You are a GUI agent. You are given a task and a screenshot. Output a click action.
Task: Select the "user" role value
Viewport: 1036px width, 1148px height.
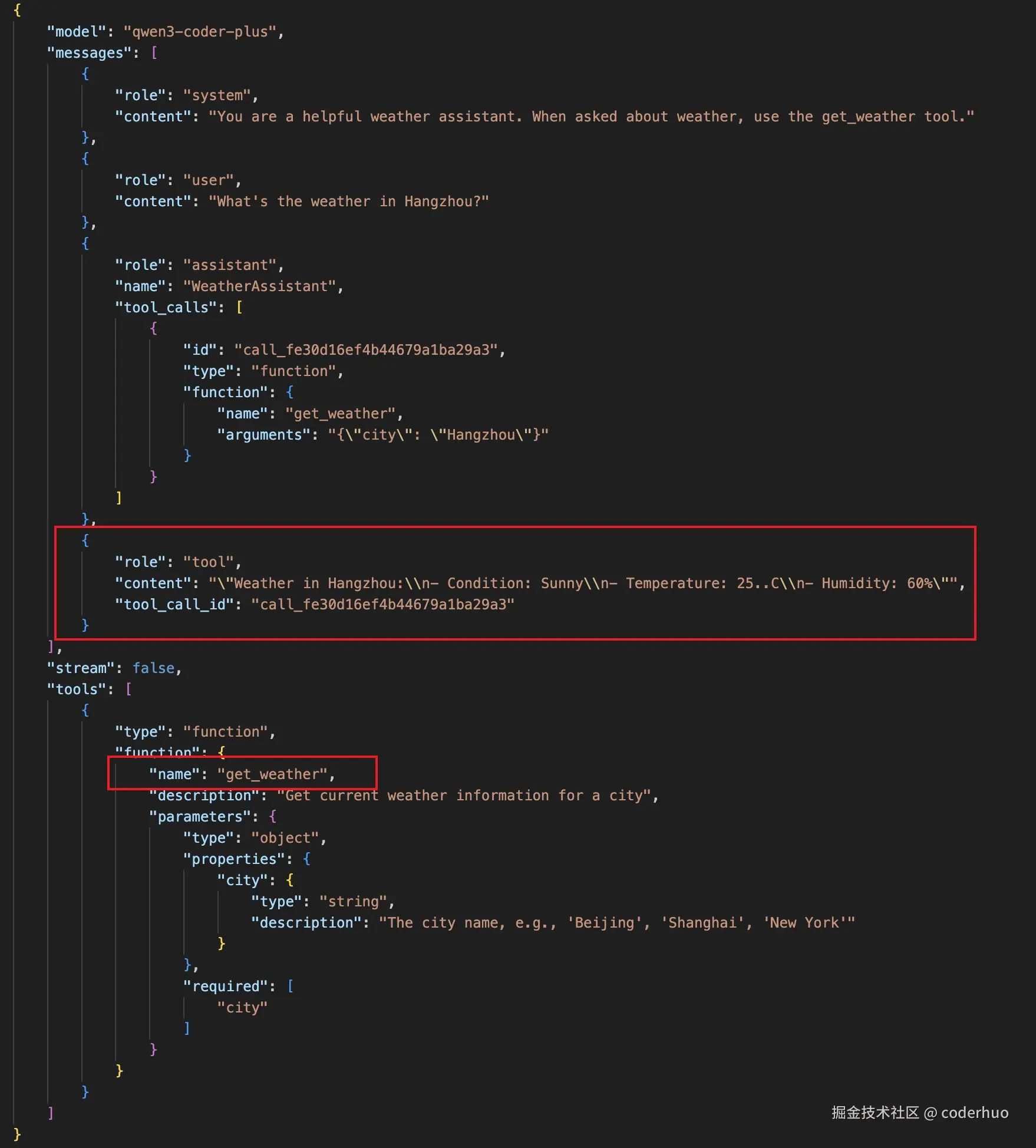point(209,180)
